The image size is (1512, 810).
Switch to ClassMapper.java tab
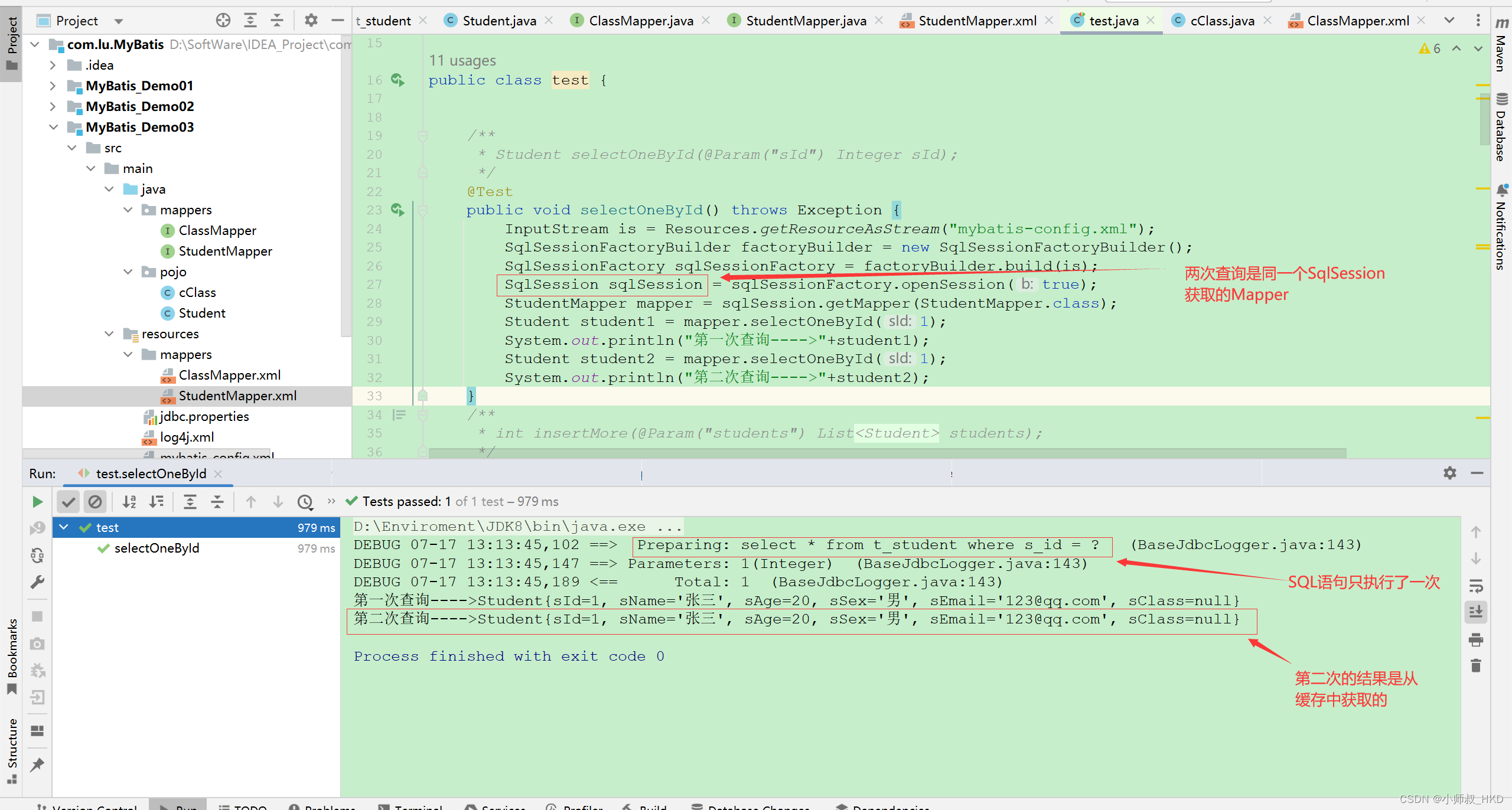(x=641, y=21)
